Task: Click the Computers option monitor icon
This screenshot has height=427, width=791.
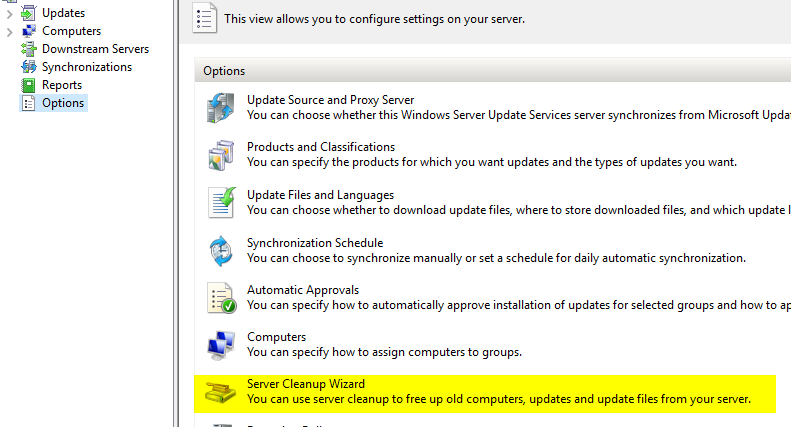Action: pos(220,345)
